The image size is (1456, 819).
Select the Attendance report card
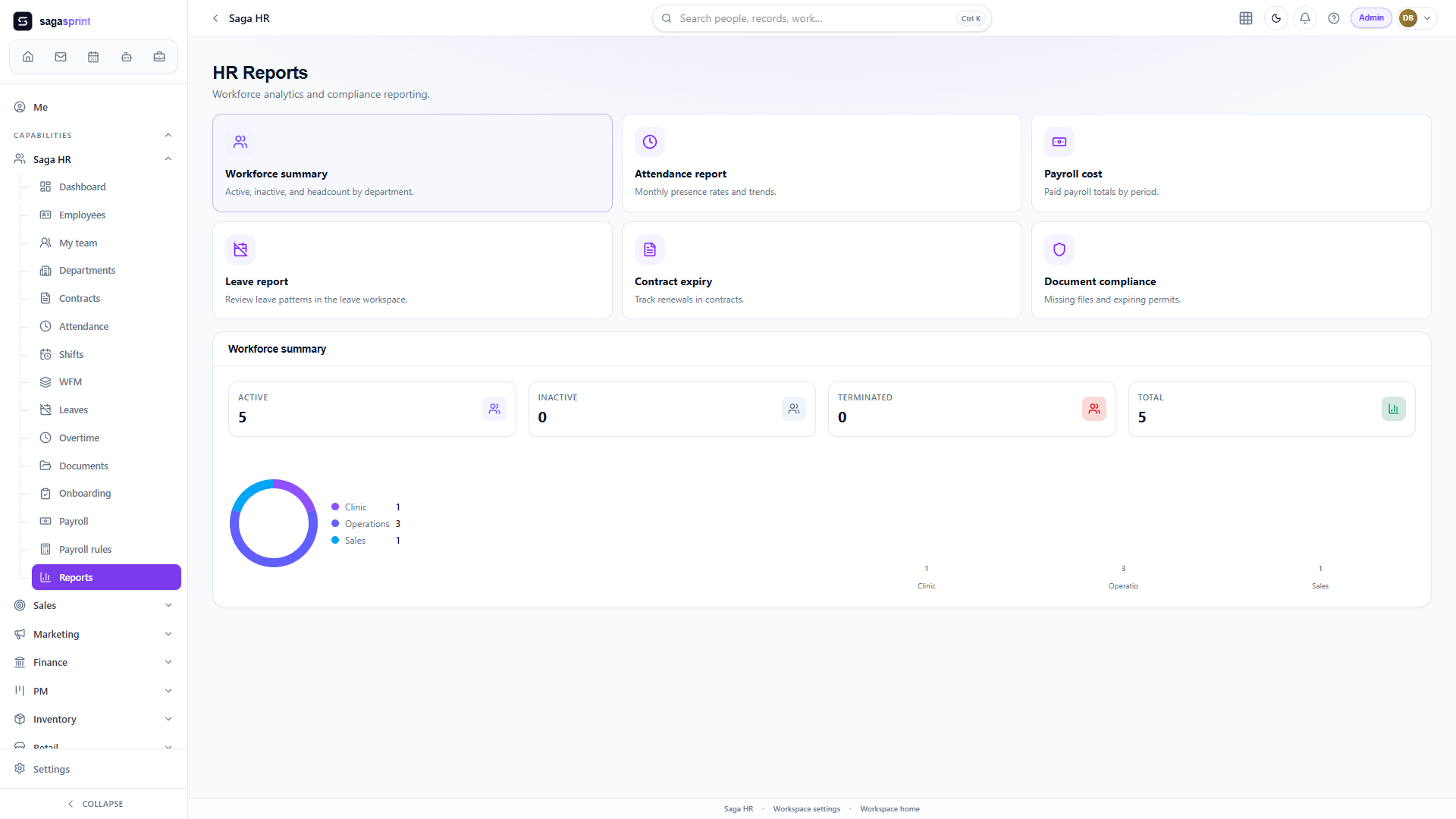pos(821,163)
